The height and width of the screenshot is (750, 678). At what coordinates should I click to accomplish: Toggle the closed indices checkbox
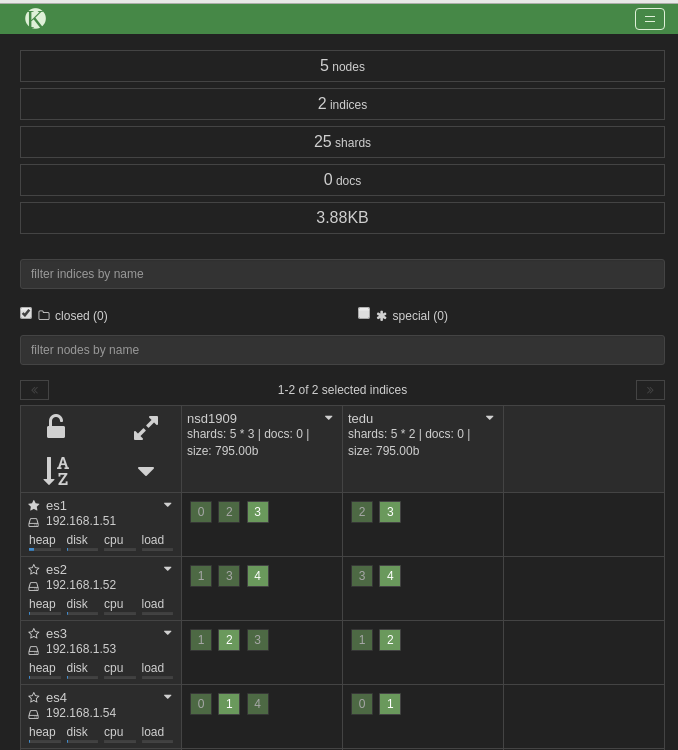pyautogui.click(x=26, y=313)
